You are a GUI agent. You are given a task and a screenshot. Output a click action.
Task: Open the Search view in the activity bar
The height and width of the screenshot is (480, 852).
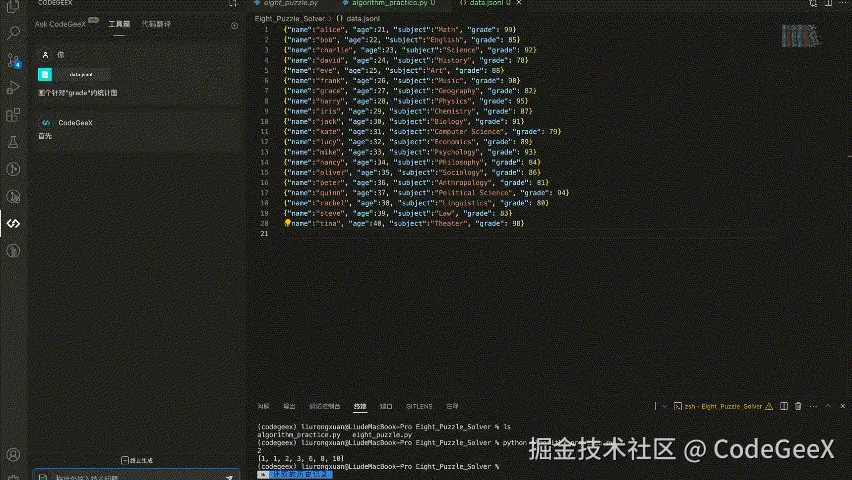tap(13, 33)
